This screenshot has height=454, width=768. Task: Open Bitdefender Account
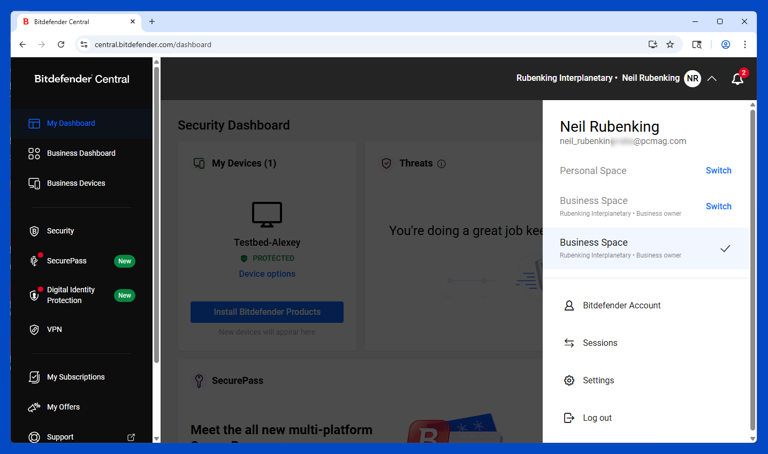[x=621, y=306]
